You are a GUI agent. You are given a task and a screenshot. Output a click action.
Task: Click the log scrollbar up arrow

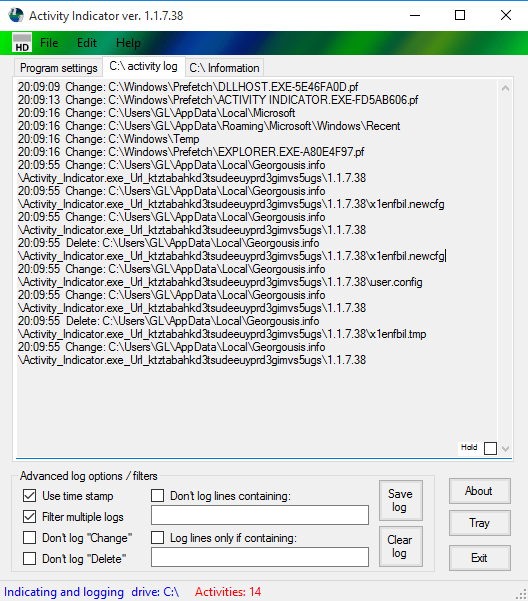pos(505,88)
